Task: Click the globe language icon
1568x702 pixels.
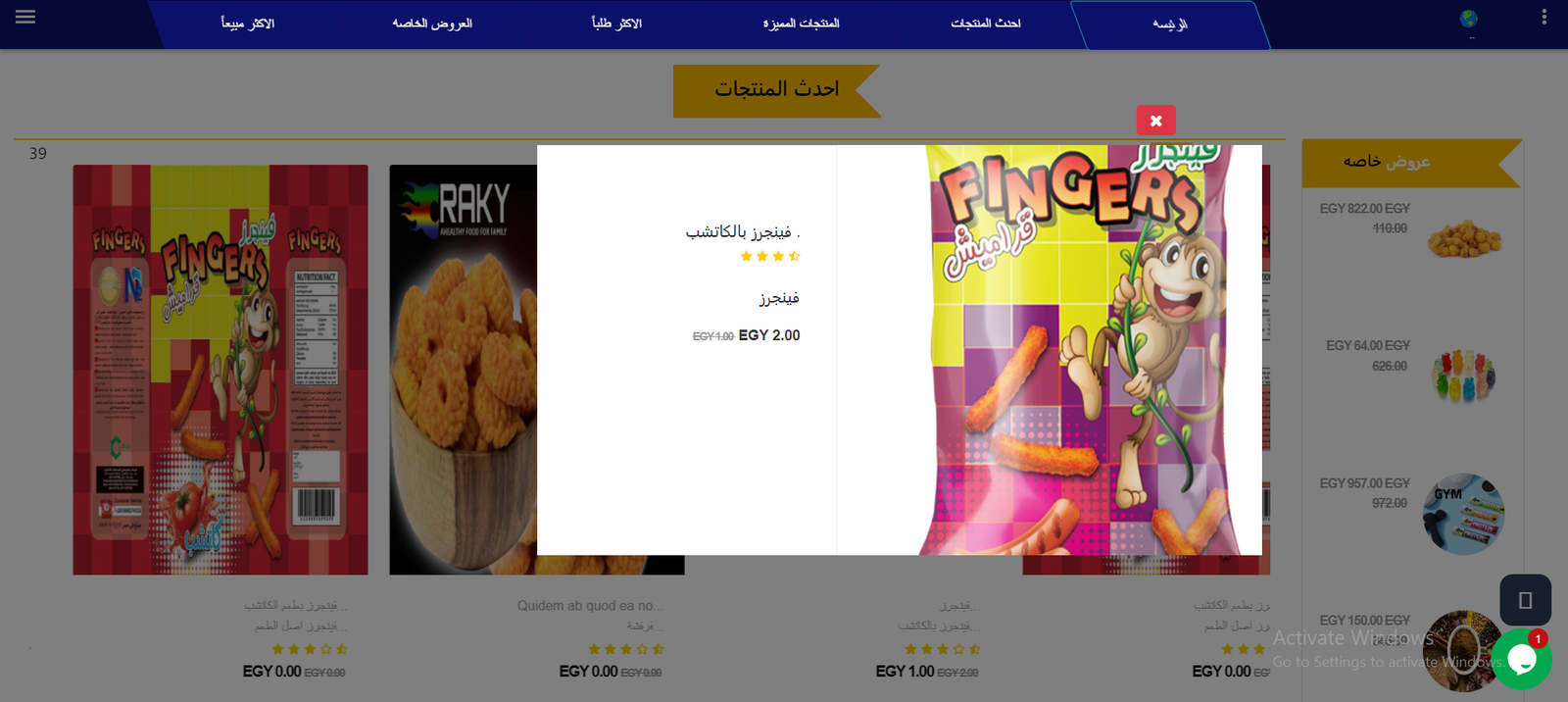Action: pos(1468,20)
